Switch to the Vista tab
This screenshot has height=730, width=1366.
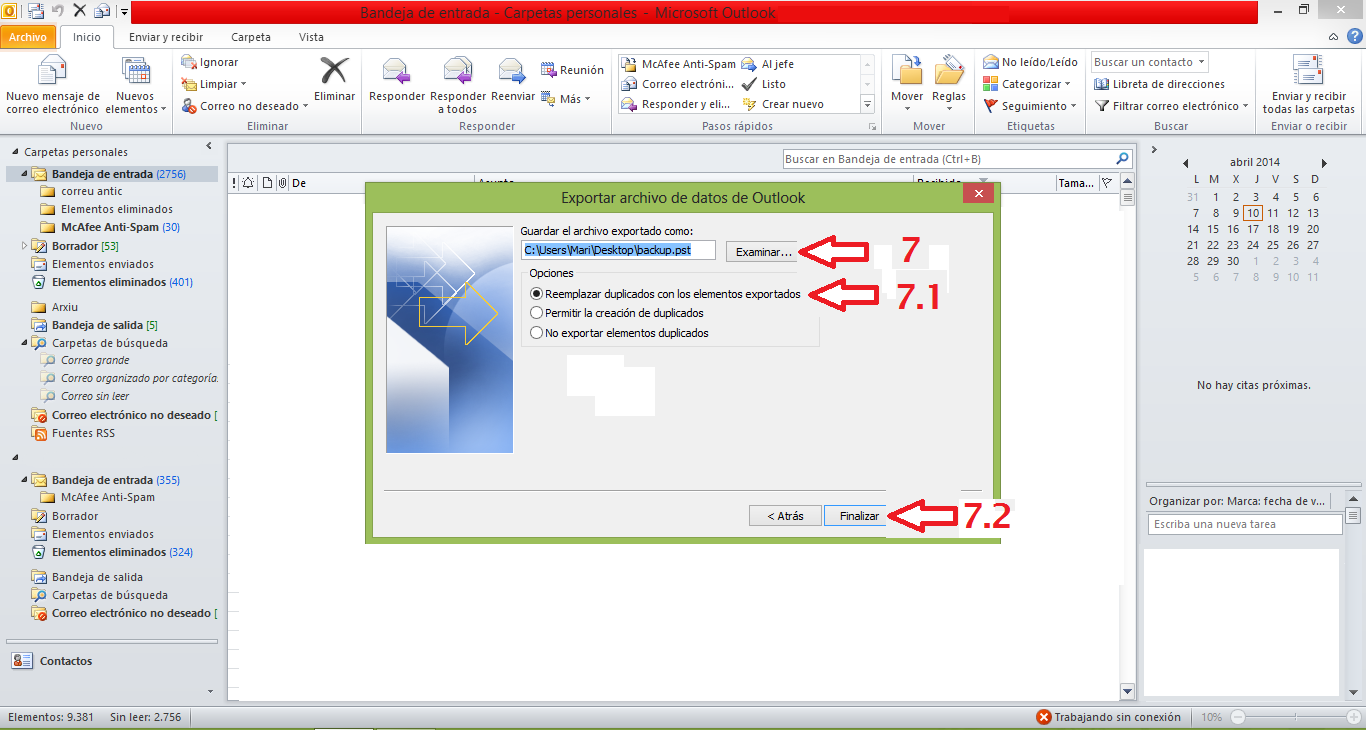click(x=311, y=37)
